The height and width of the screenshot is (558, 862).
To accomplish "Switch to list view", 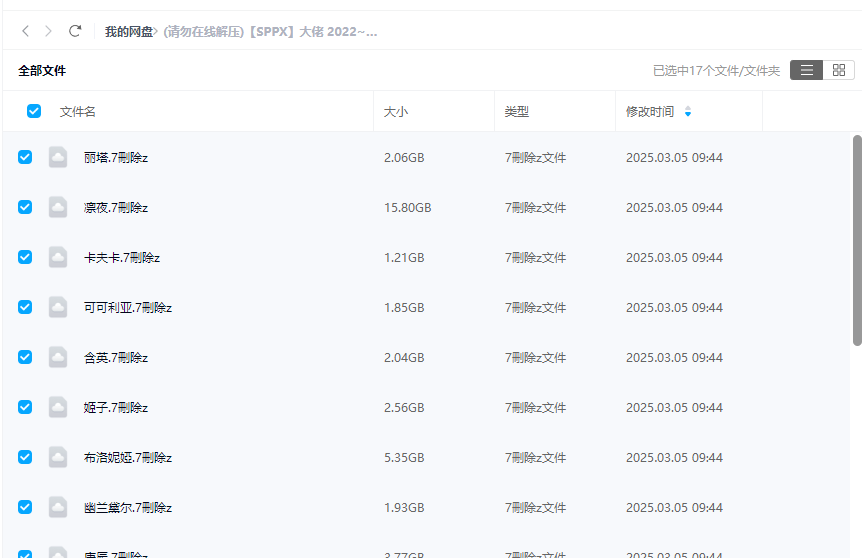I will (x=806, y=70).
